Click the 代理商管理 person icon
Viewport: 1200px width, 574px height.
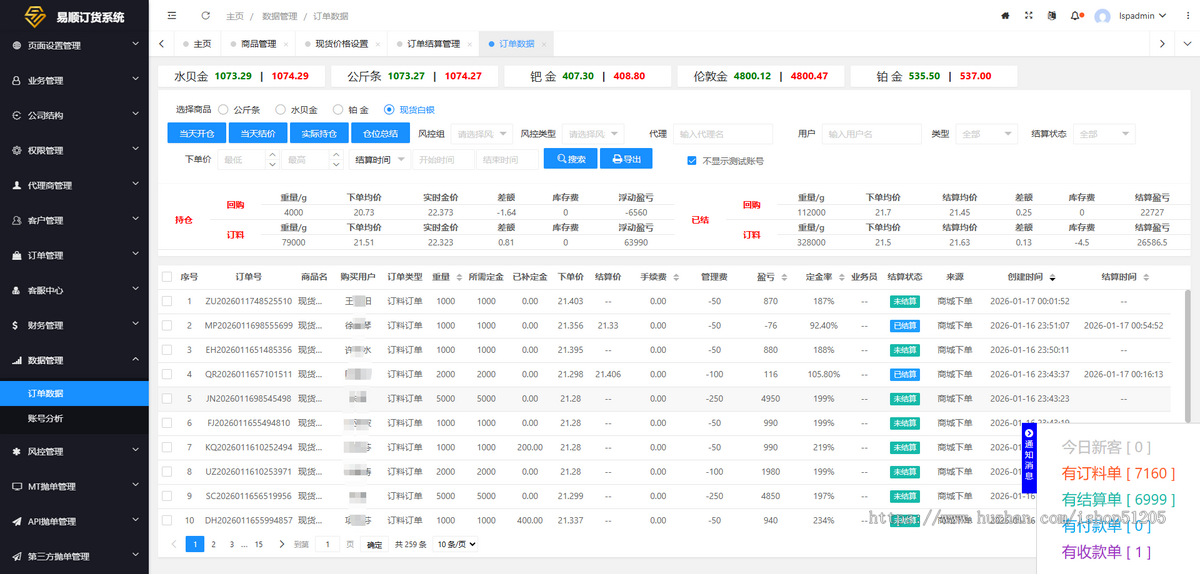click(x=17, y=185)
